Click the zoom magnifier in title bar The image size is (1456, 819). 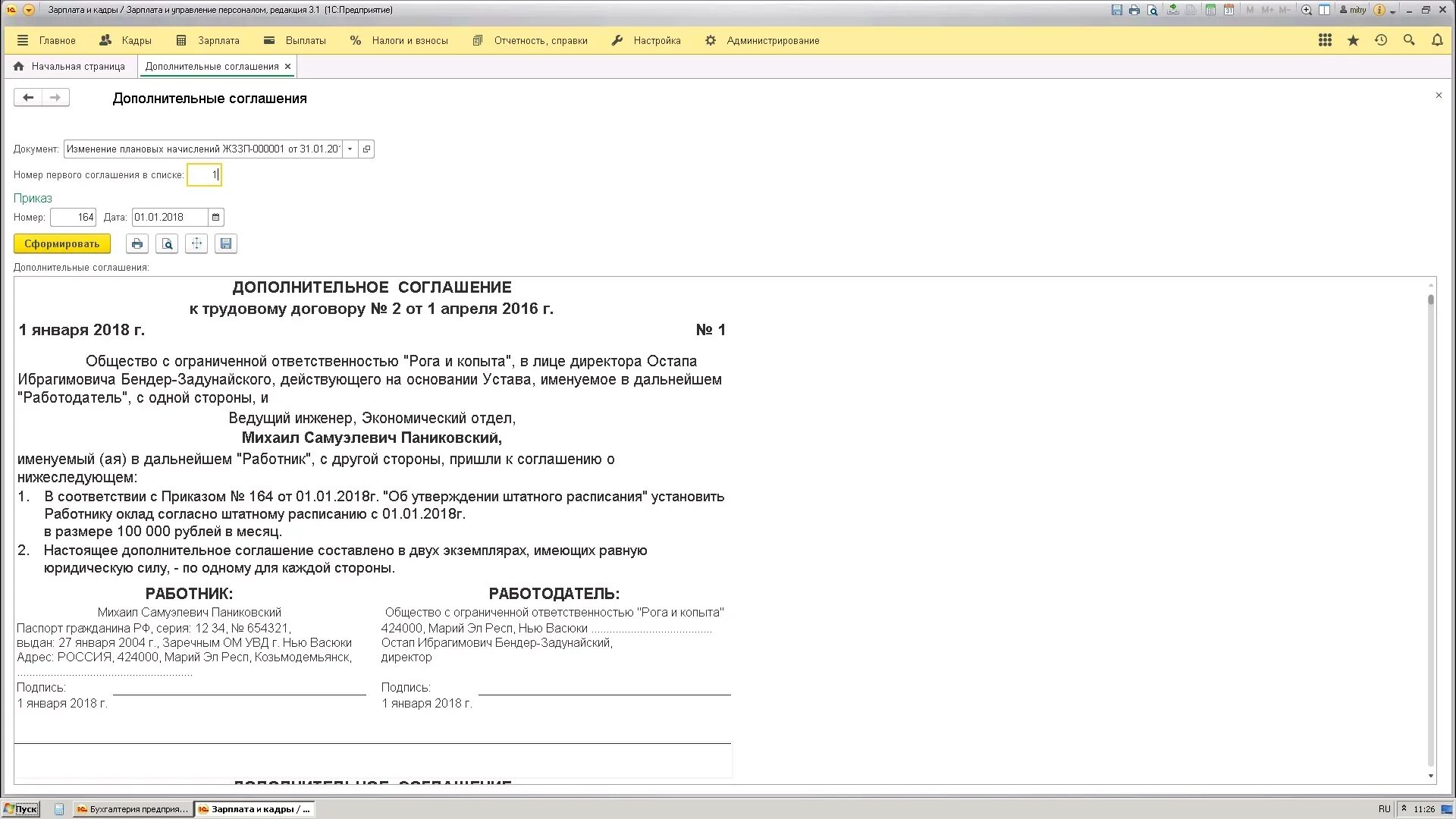coord(1306,10)
